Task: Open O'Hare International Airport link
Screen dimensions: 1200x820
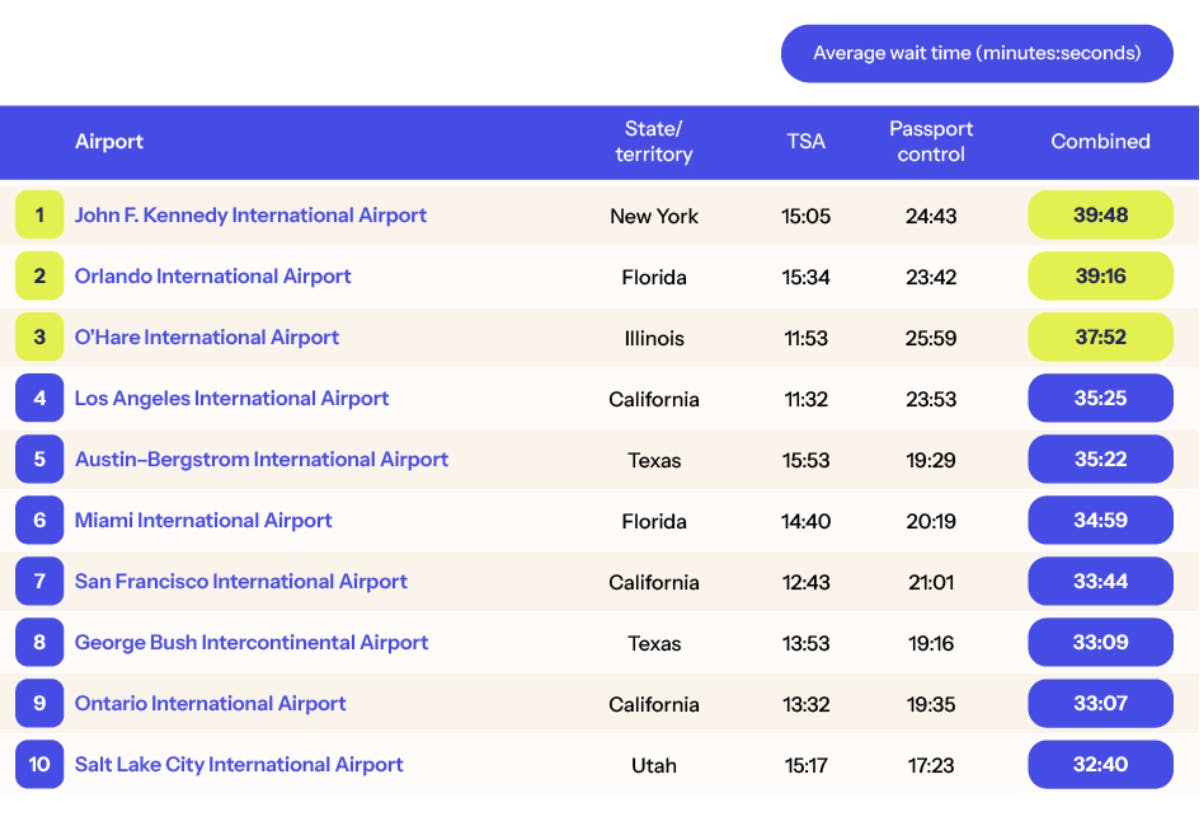Action: point(207,337)
